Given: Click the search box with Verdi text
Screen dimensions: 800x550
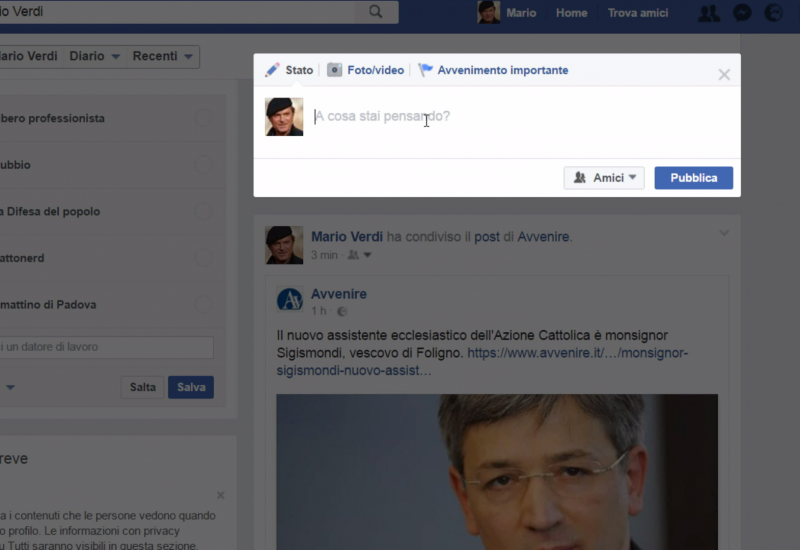Looking at the screenshot, I should (x=177, y=12).
